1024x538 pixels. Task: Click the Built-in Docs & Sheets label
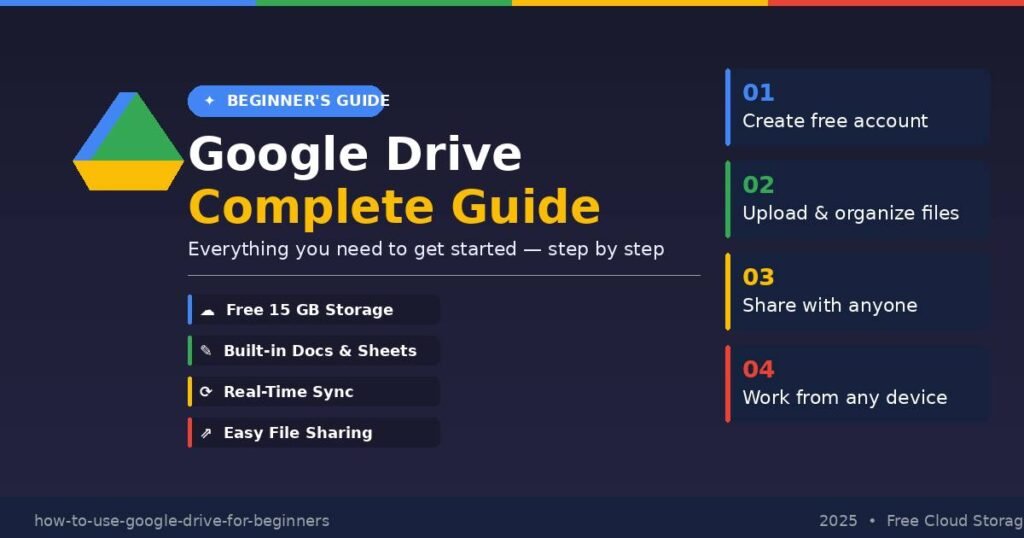(x=320, y=351)
